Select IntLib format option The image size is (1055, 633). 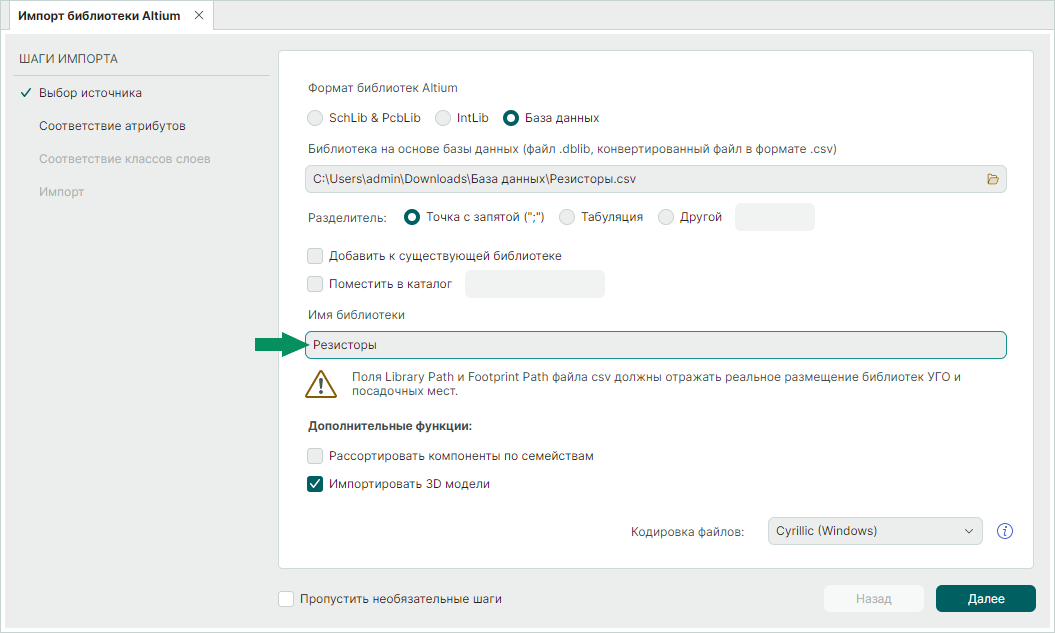click(x=443, y=118)
